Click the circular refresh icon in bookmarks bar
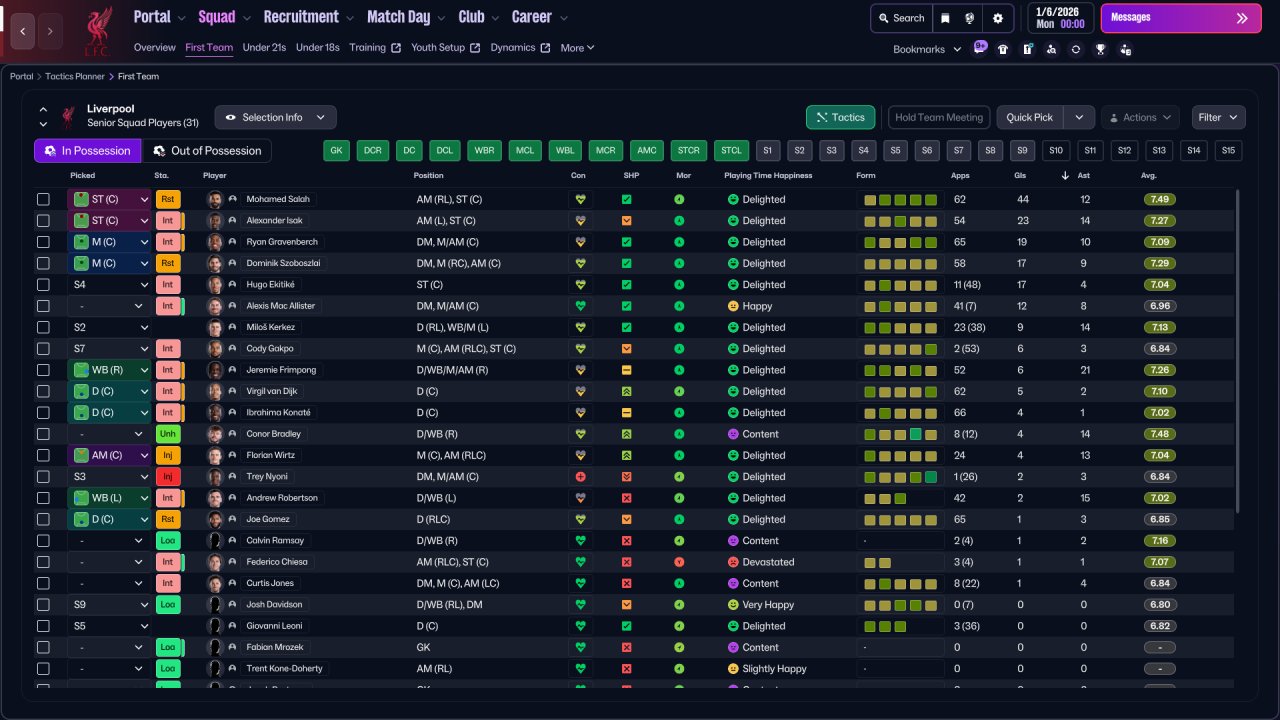This screenshot has height=720, width=1280. 1076,49
